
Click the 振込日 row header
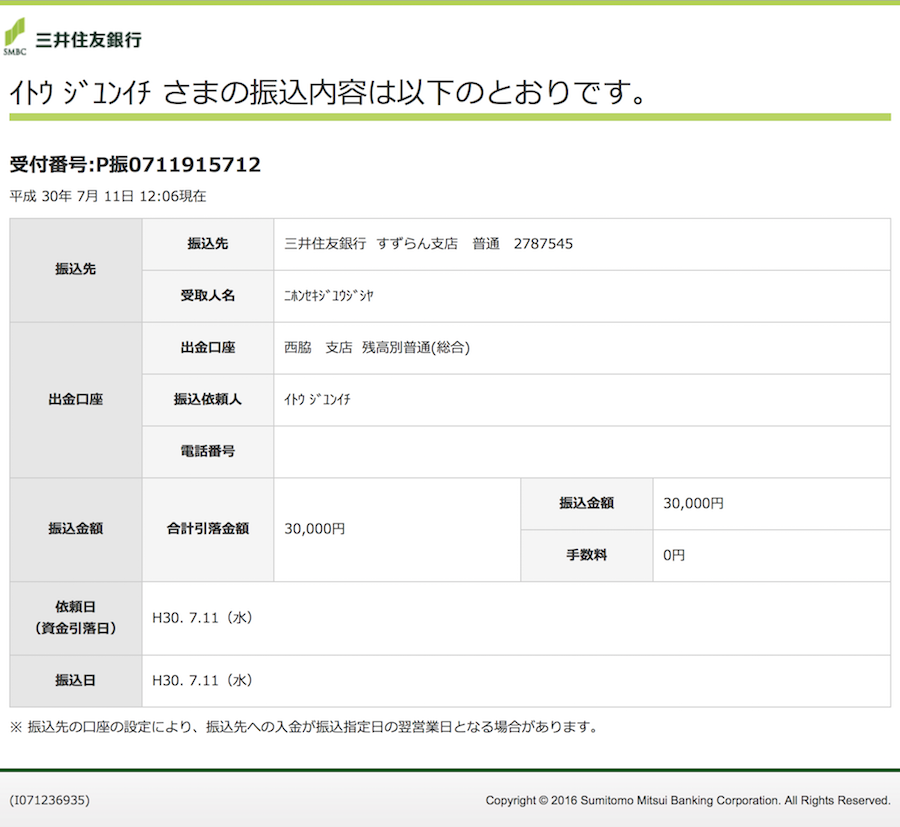74,680
